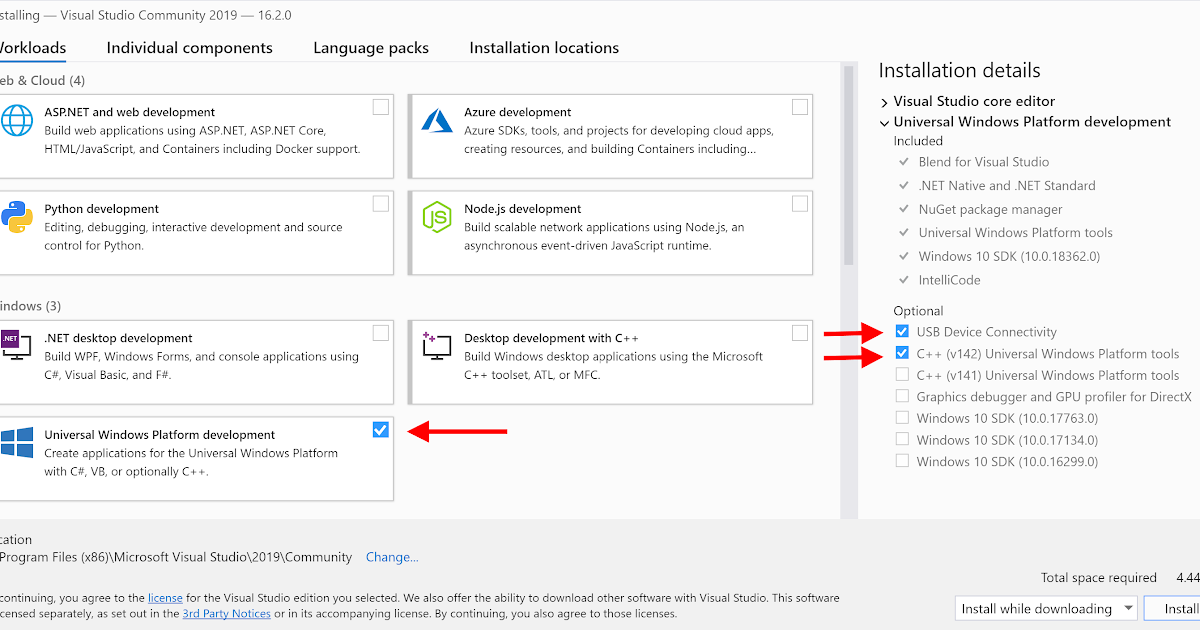Click the ASP.NET globe icon
This screenshot has height=630, width=1200.
[17, 120]
